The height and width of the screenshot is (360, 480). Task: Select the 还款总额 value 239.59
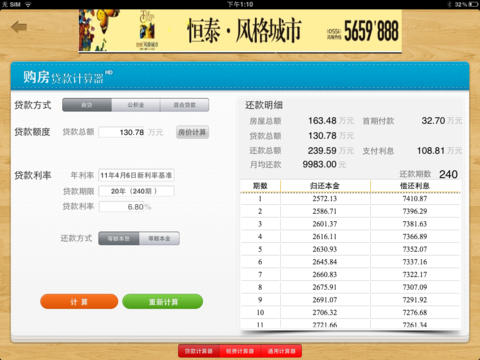(322, 151)
